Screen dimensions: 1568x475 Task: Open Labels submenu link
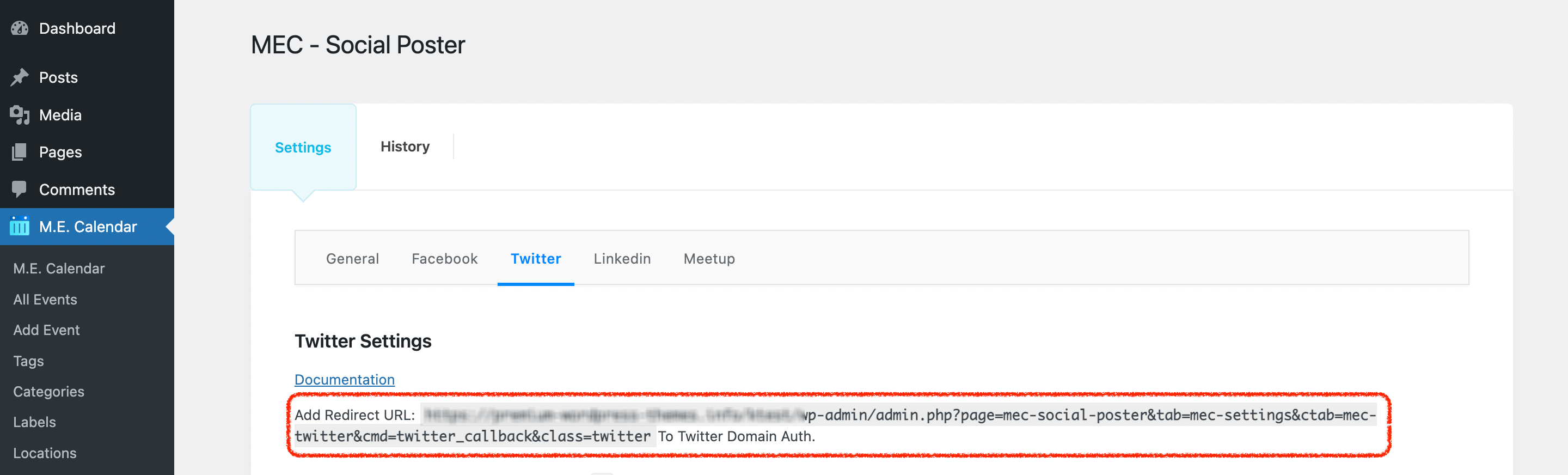pos(35,422)
